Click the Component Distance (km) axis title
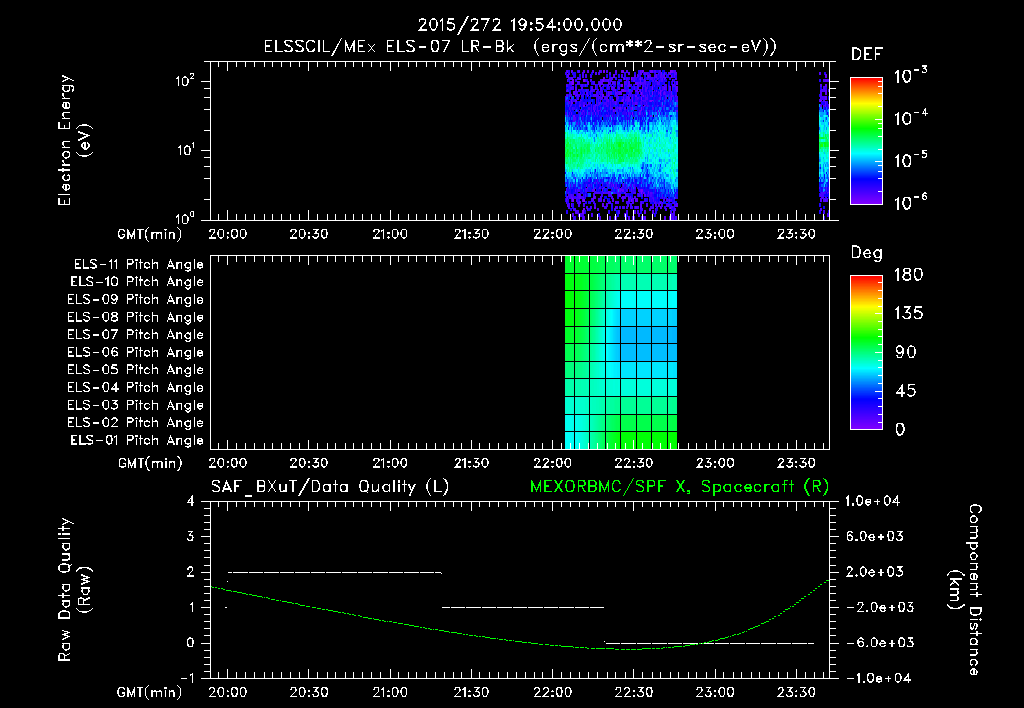The image size is (1024, 708). click(x=966, y=589)
